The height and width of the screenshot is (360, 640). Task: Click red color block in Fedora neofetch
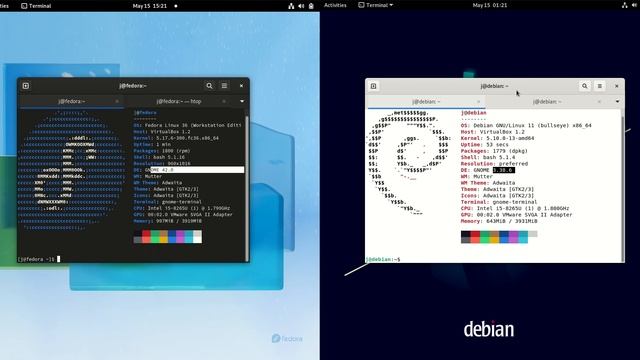coord(146,237)
